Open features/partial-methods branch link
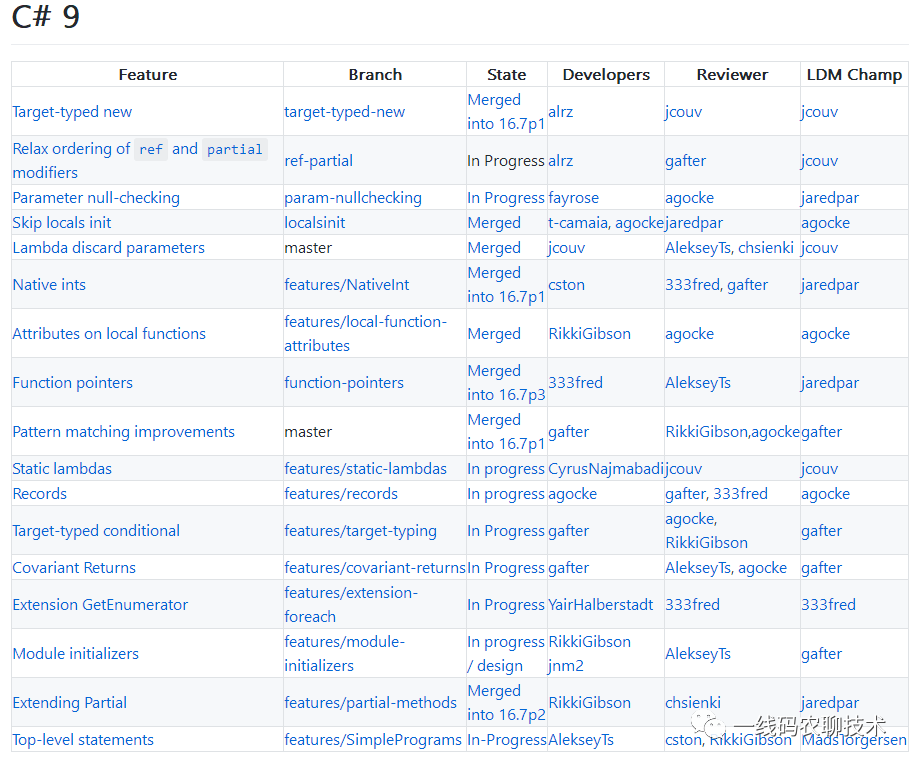 point(370,702)
